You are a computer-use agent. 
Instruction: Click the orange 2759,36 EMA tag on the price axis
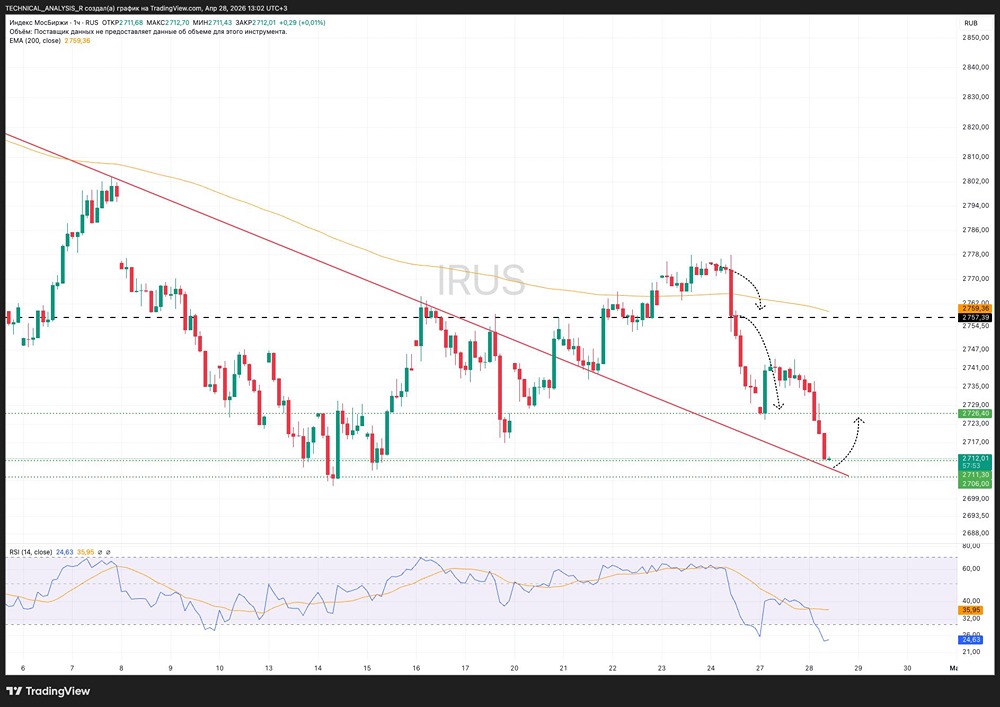point(975,309)
